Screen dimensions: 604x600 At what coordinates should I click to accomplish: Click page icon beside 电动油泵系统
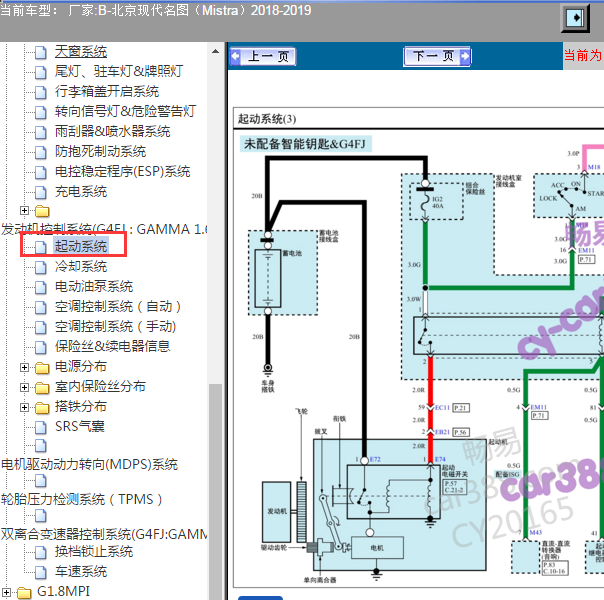point(41,287)
